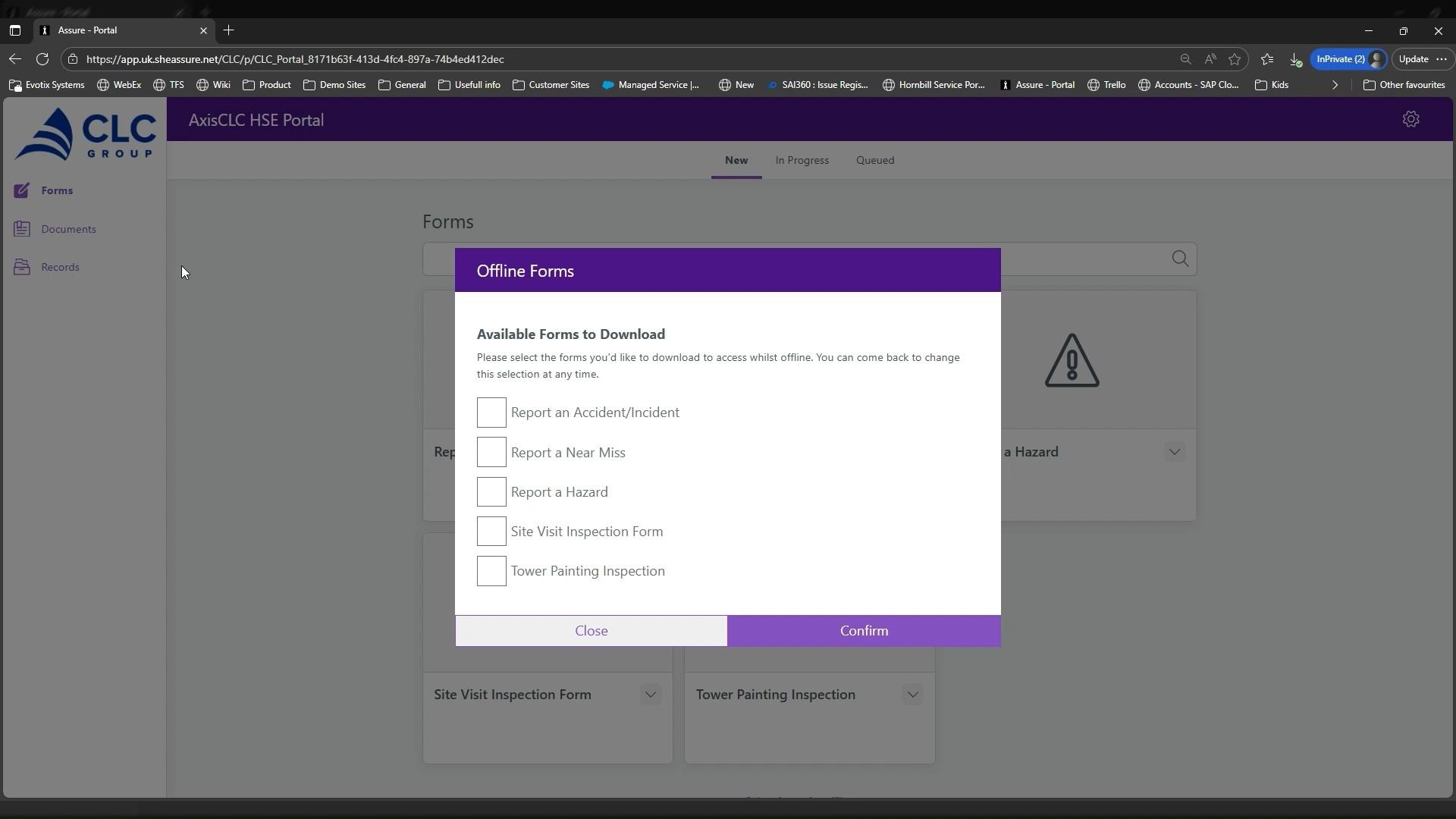
Task: Click the forms search magnifier icon
Action: (x=1180, y=259)
